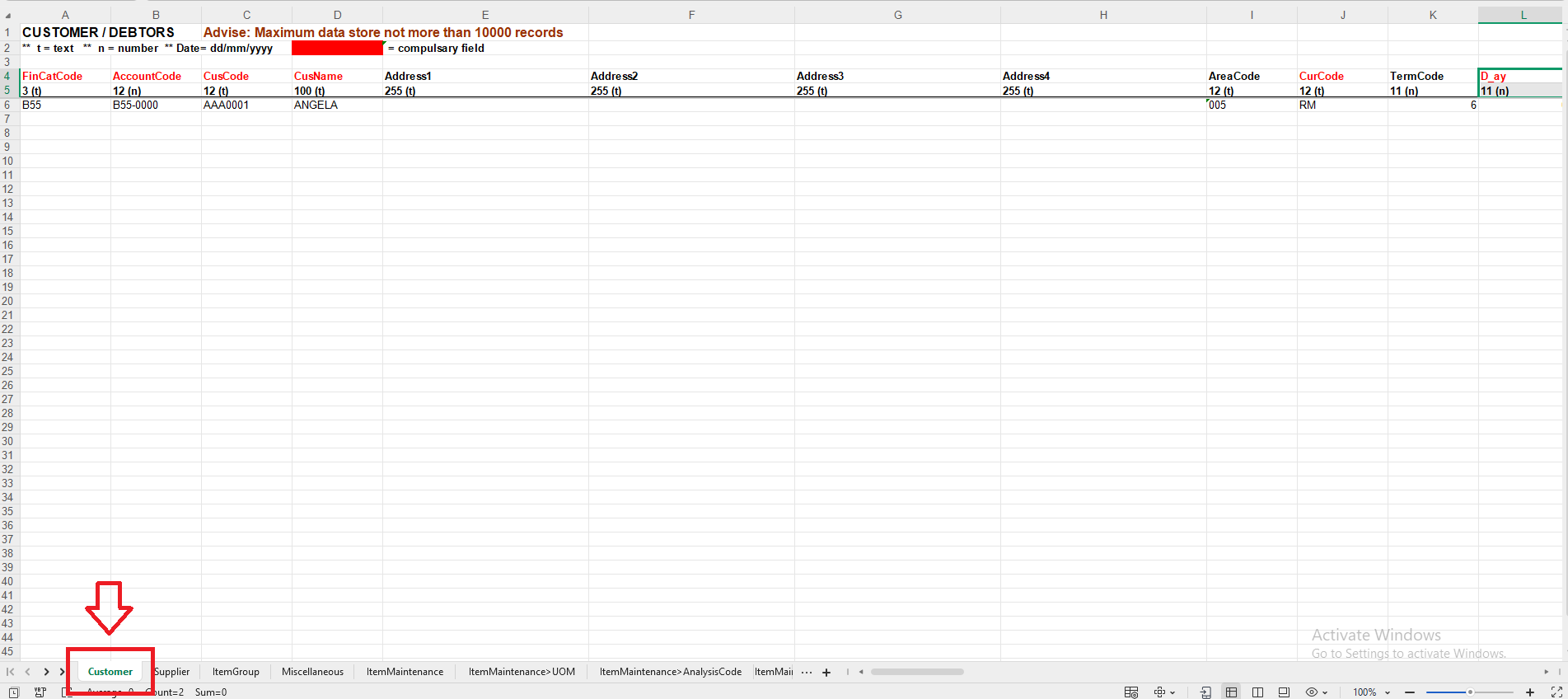1568x699 pixels.
Task: Select the Select All corner triangle
Action: coord(8,15)
